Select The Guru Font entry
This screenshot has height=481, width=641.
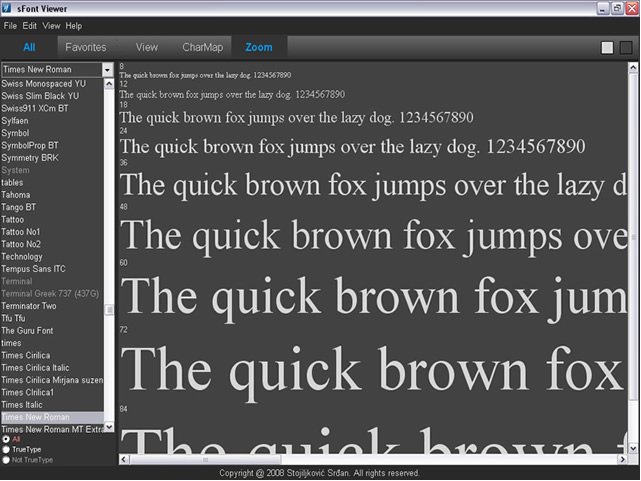(x=52, y=331)
